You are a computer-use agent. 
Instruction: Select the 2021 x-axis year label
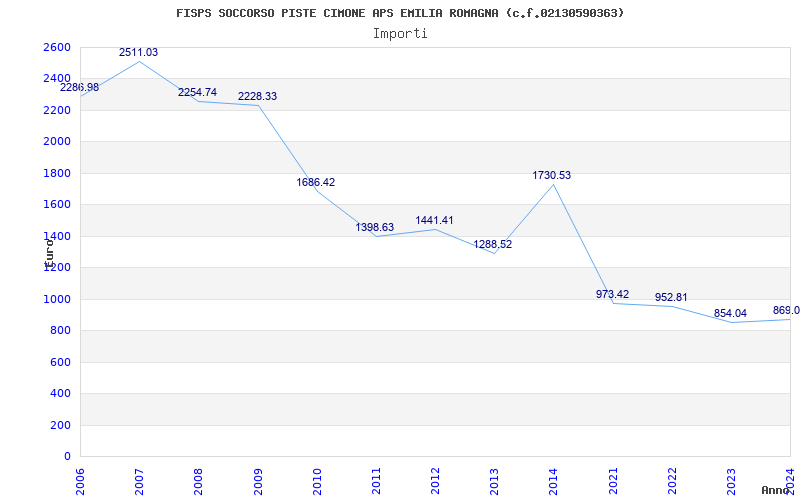coord(613,481)
